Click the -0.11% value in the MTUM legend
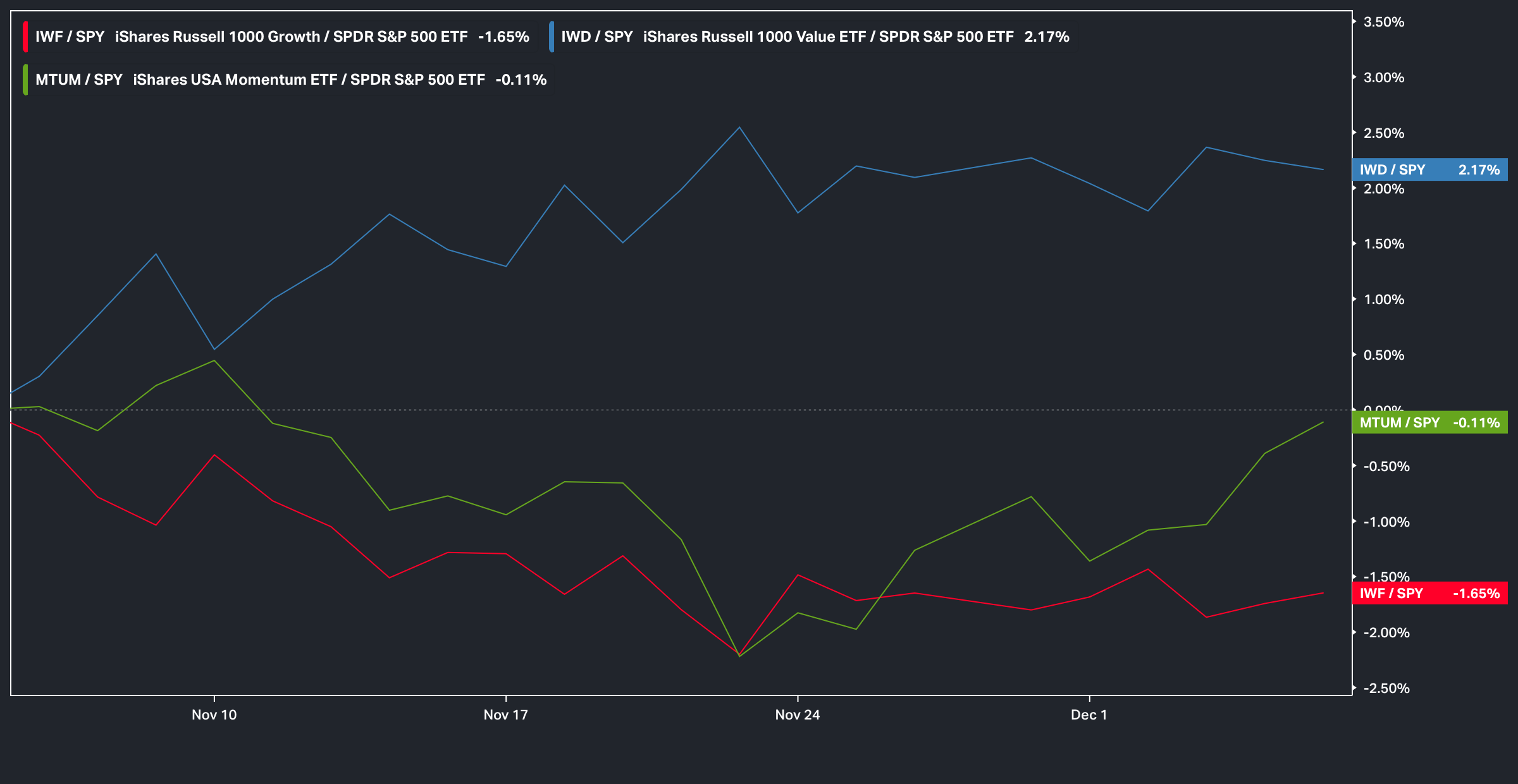Image resolution: width=1518 pixels, height=784 pixels. tap(521, 80)
